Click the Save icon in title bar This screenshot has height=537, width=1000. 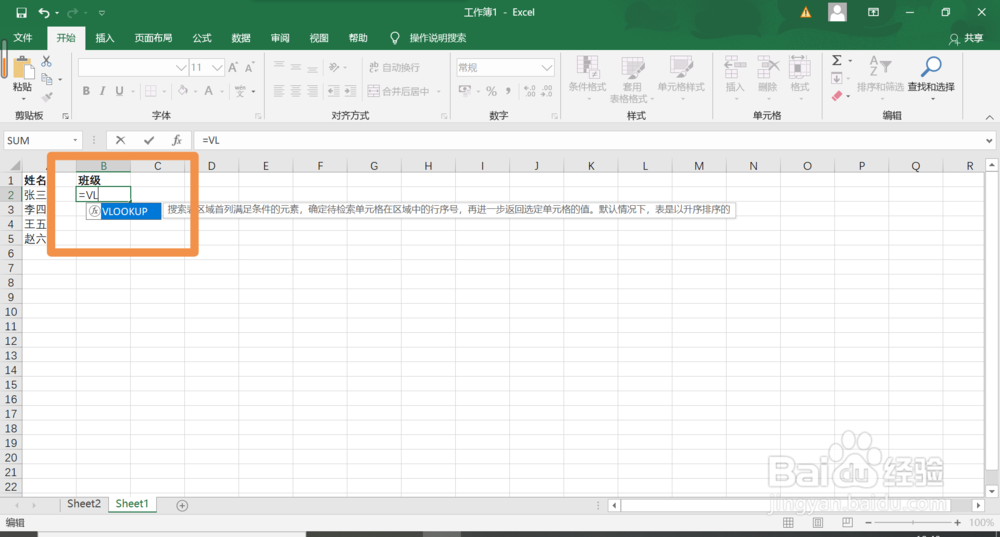(21, 12)
